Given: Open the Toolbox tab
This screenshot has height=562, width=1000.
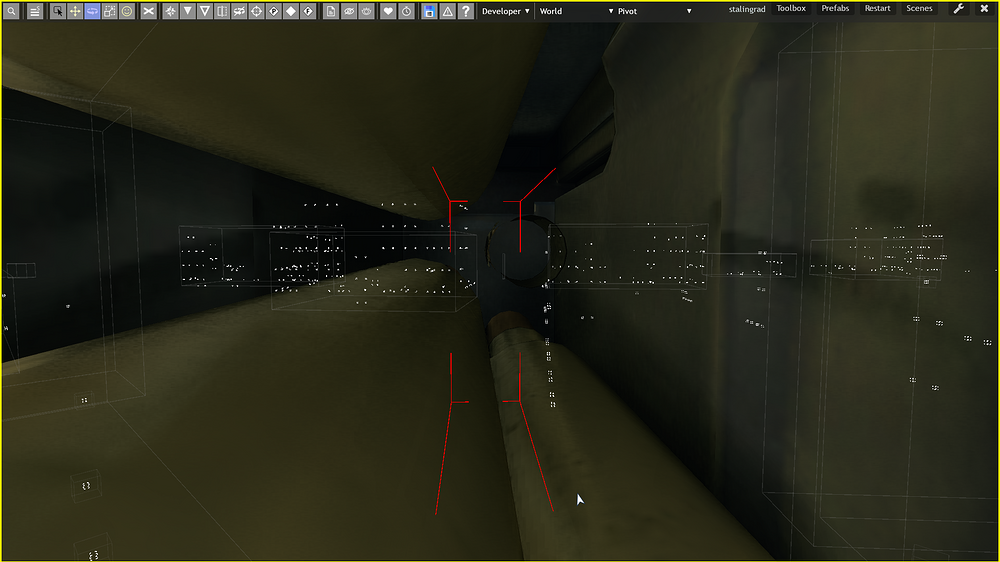Looking at the screenshot, I should coord(791,9).
